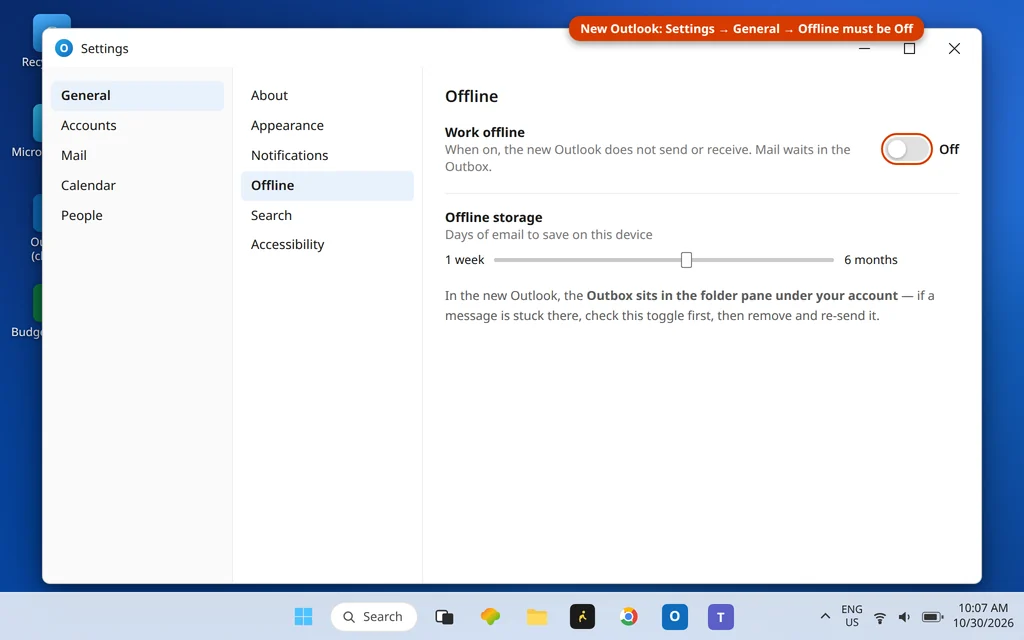Viewport: 1024px width, 640px height.
Task: Select the Offline section
Action: 327,185
